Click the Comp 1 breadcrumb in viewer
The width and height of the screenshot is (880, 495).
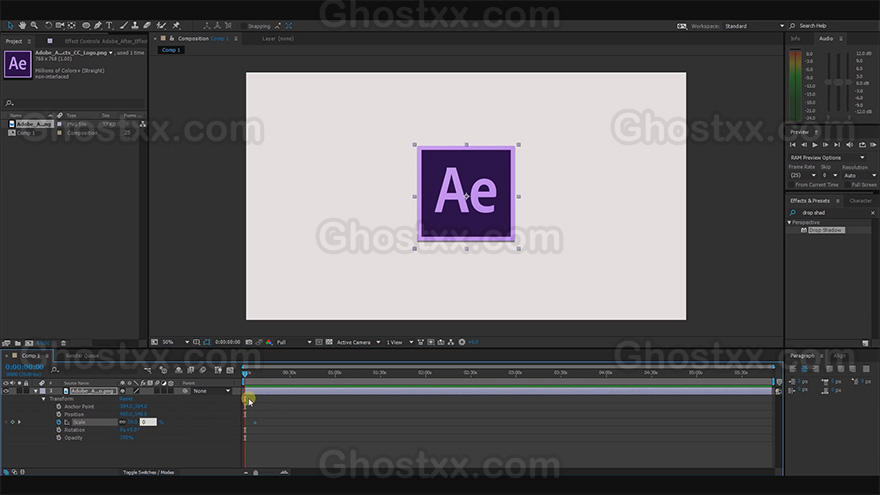(171, 50)
